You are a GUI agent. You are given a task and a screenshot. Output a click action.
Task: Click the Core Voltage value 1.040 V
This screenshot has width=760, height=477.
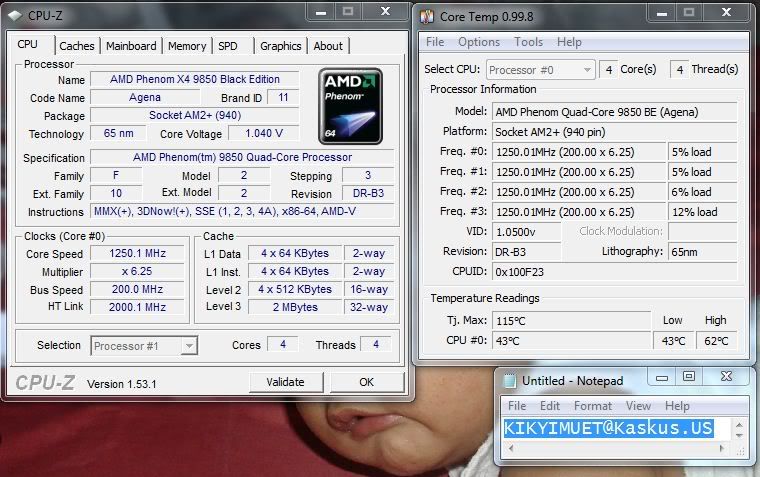point(264,133)
